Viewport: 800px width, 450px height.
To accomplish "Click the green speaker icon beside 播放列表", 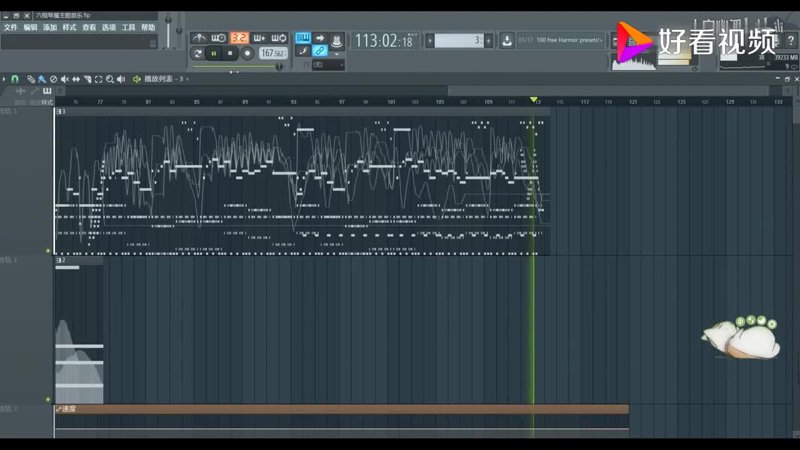I will [x=137, y=79].
